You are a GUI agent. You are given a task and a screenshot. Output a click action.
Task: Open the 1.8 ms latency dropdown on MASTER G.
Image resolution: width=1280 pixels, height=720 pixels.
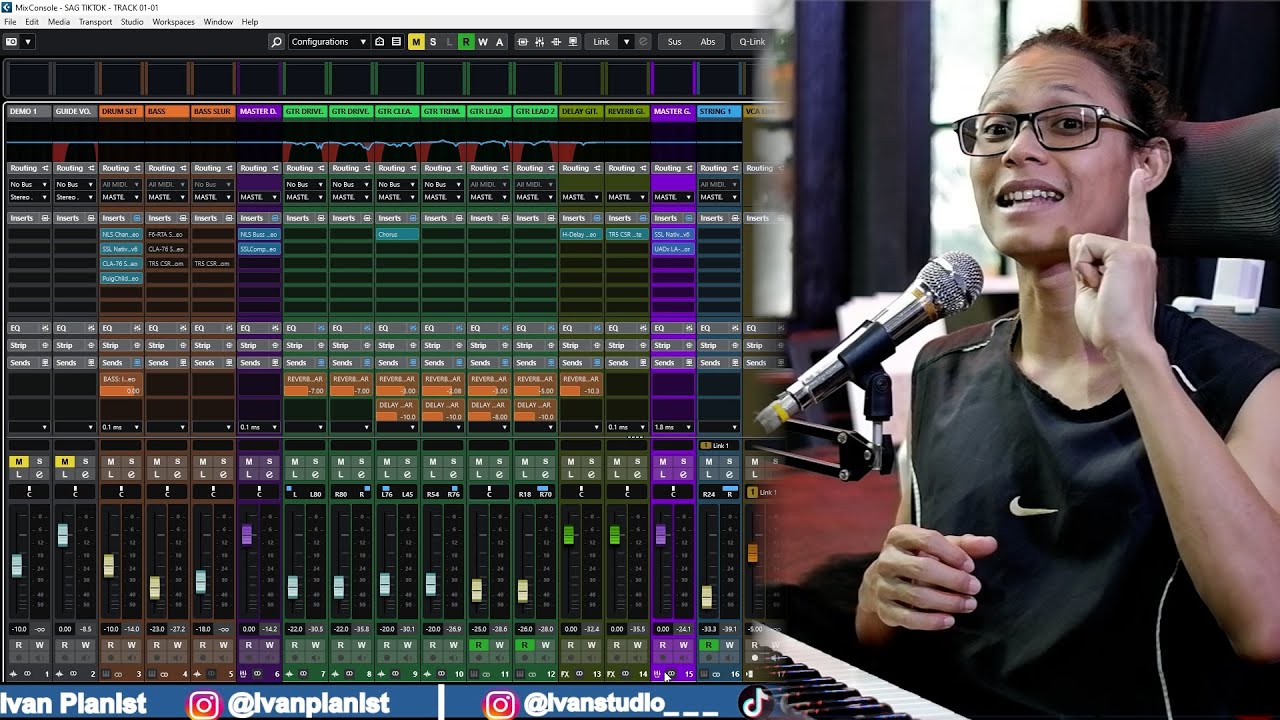pyautogui.click(x=673, y=427)
